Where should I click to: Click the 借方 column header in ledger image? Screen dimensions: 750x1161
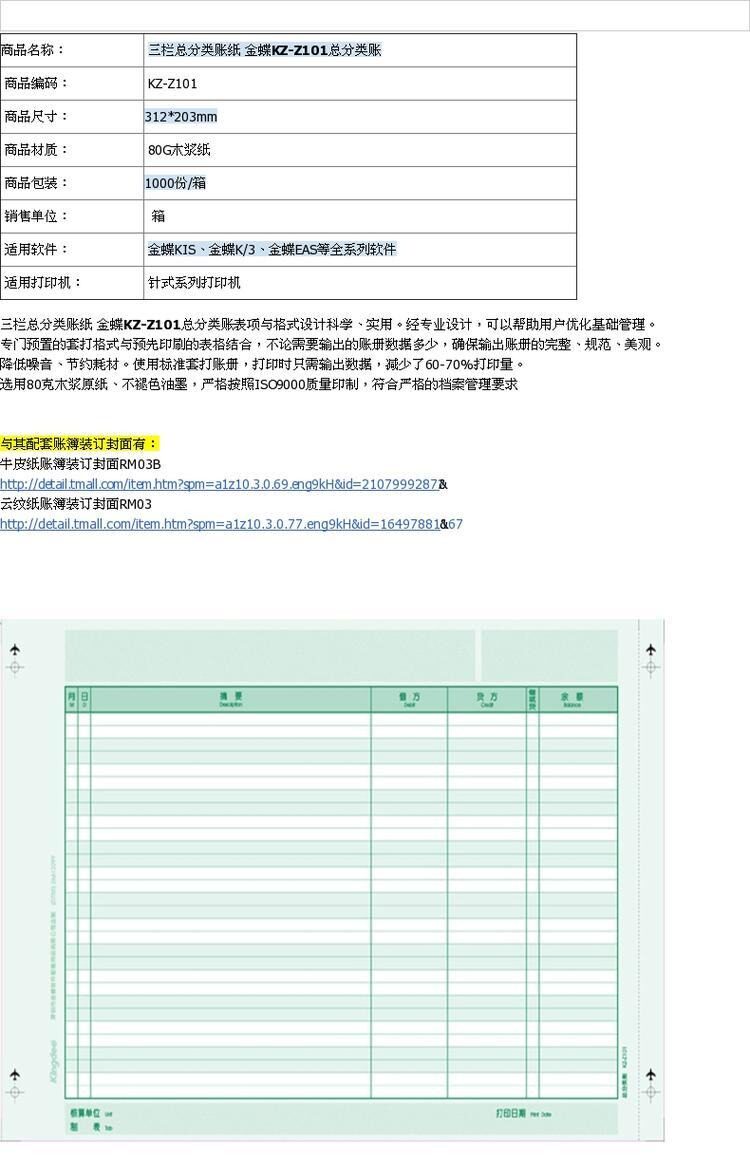tap(409, 699)
